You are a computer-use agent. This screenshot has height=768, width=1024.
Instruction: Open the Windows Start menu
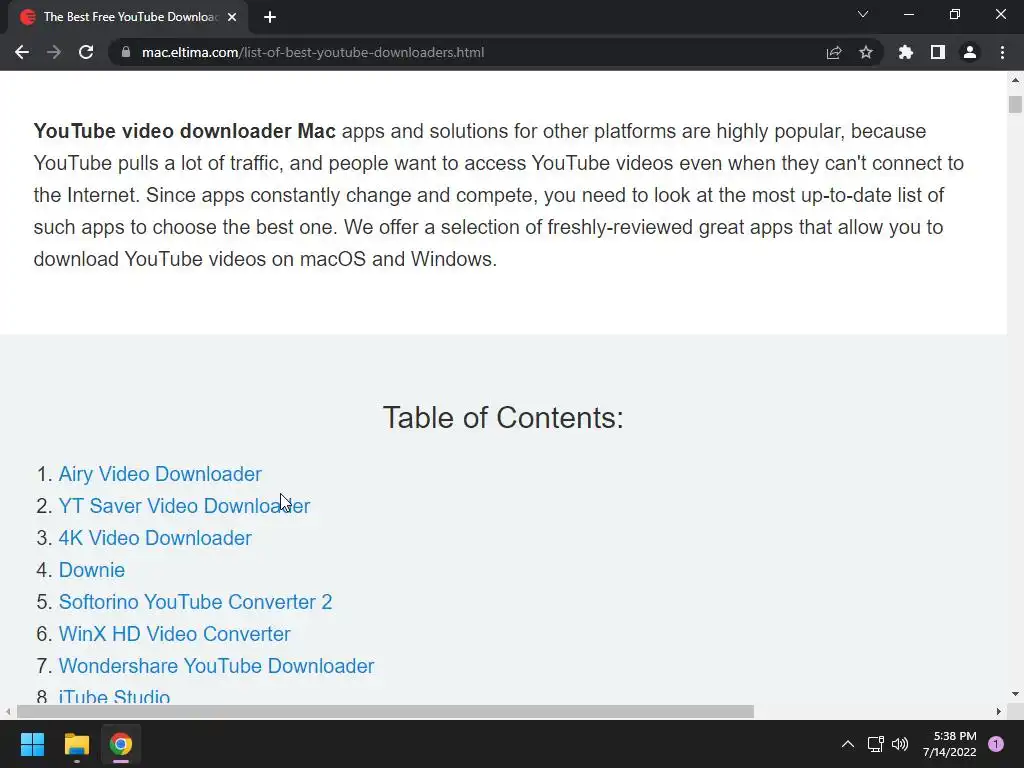point(32,744)
